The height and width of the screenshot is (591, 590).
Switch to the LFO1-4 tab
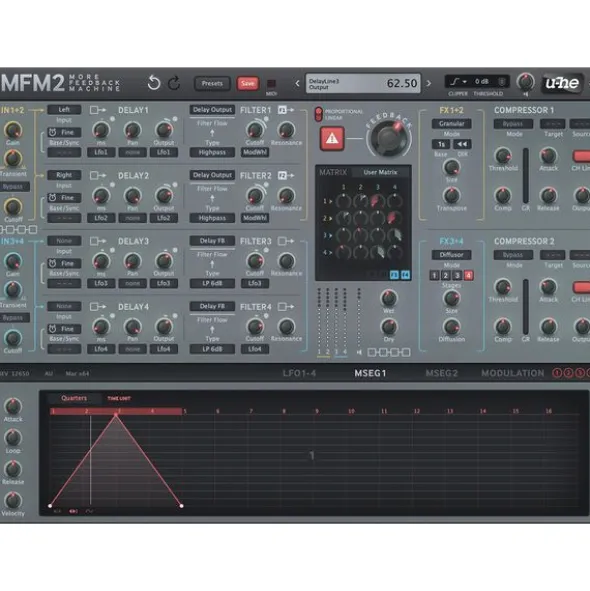pos(299,373)
